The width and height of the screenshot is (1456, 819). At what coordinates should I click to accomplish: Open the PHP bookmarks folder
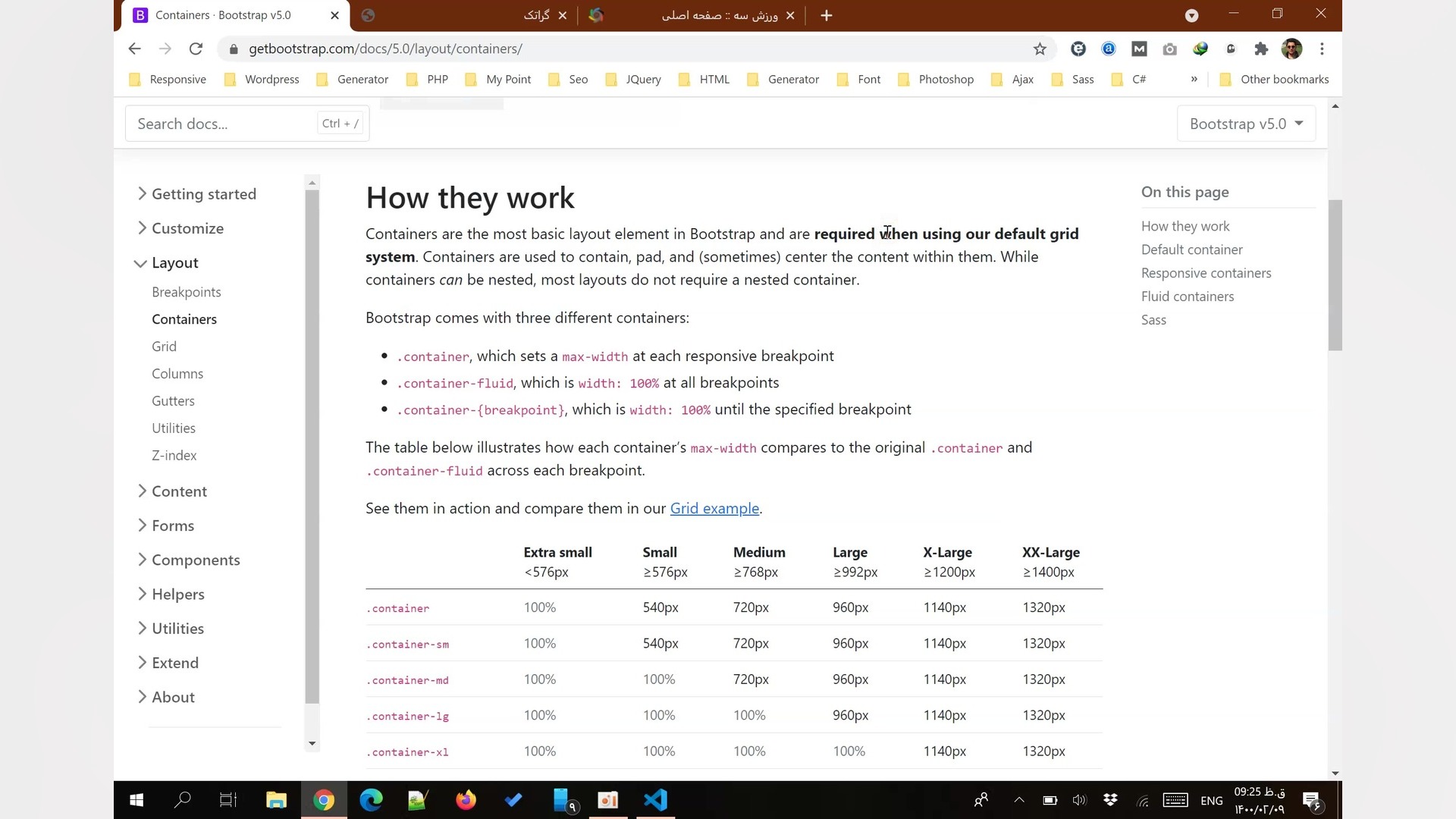428,79
